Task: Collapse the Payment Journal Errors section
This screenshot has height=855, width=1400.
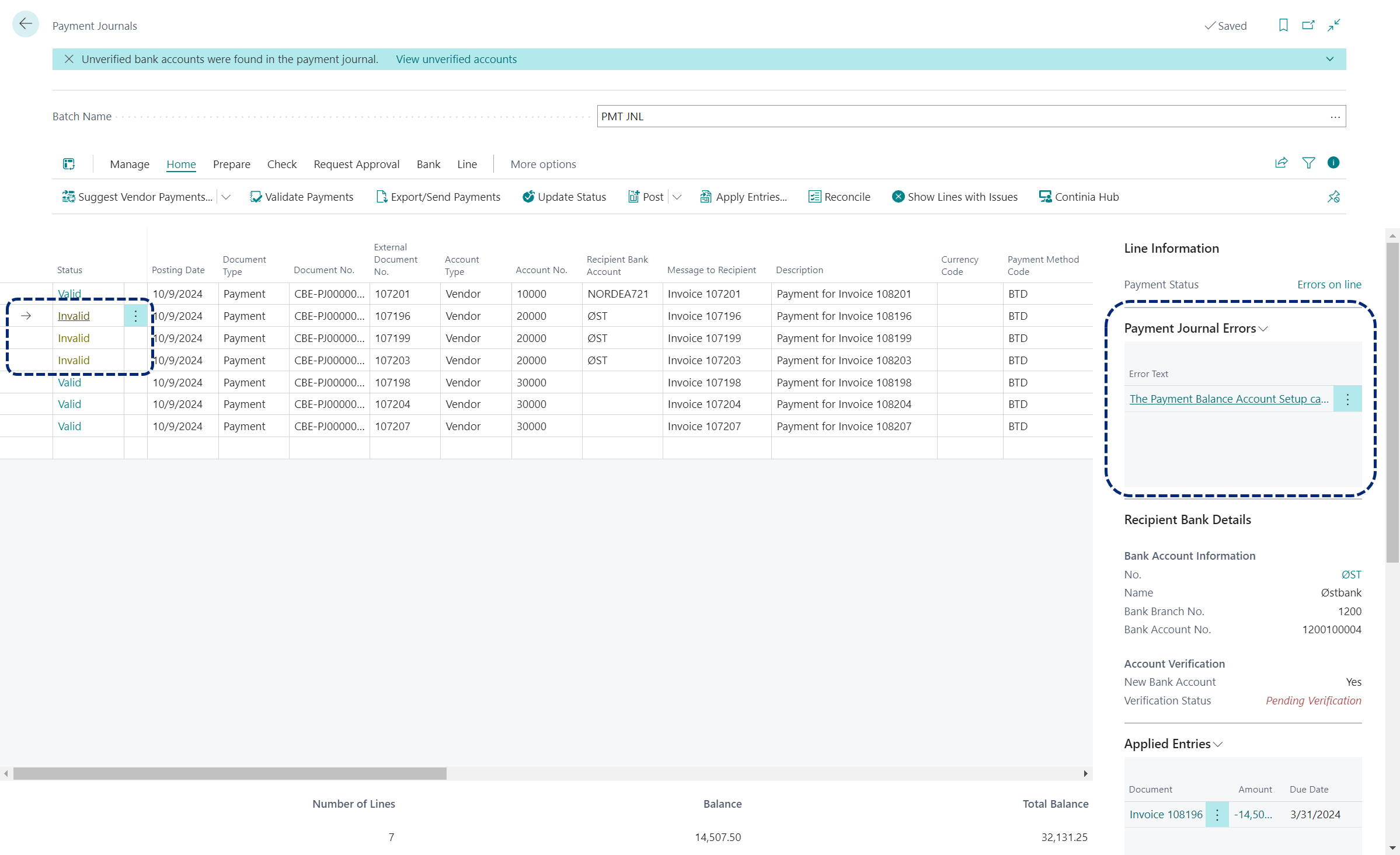Action: tap(1263, 329)
